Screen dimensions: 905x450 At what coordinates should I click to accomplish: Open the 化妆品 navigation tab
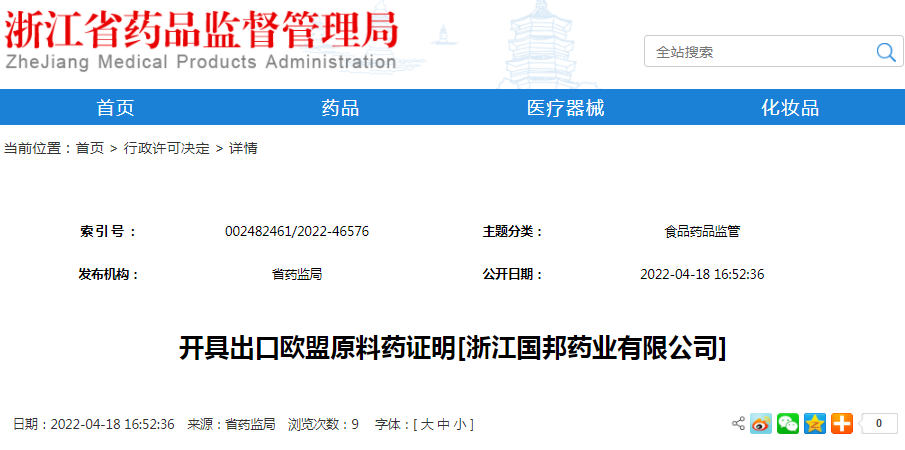coord(790,108)
